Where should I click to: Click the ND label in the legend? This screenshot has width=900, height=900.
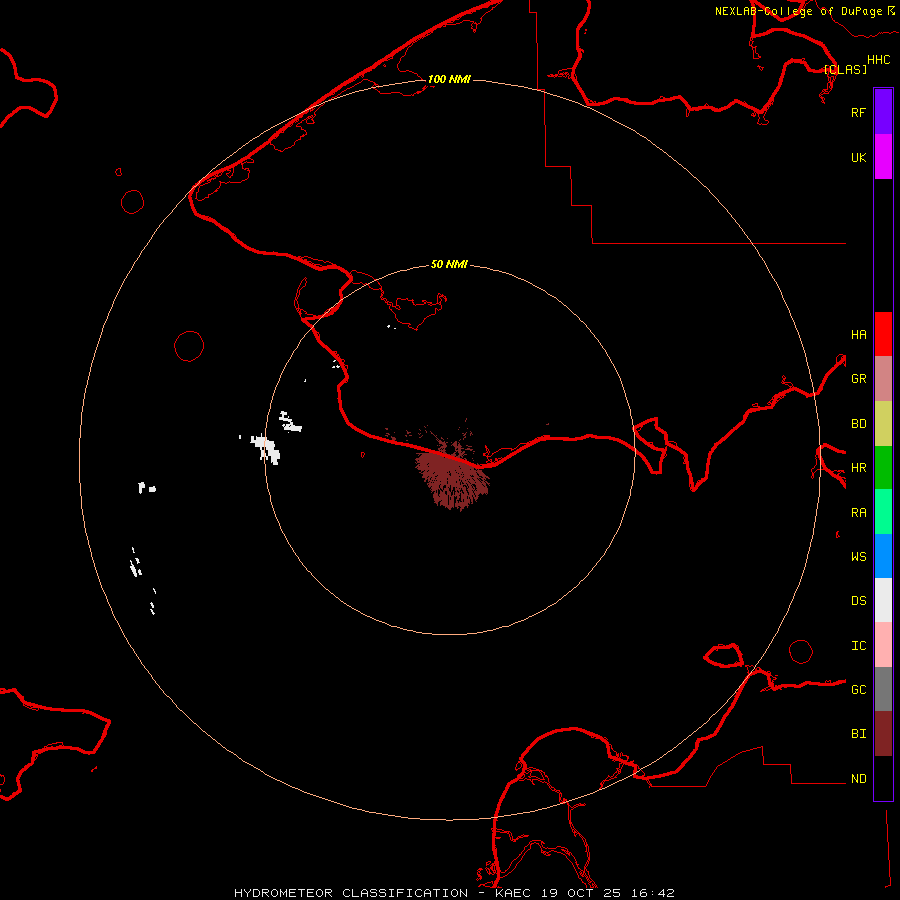859,779
